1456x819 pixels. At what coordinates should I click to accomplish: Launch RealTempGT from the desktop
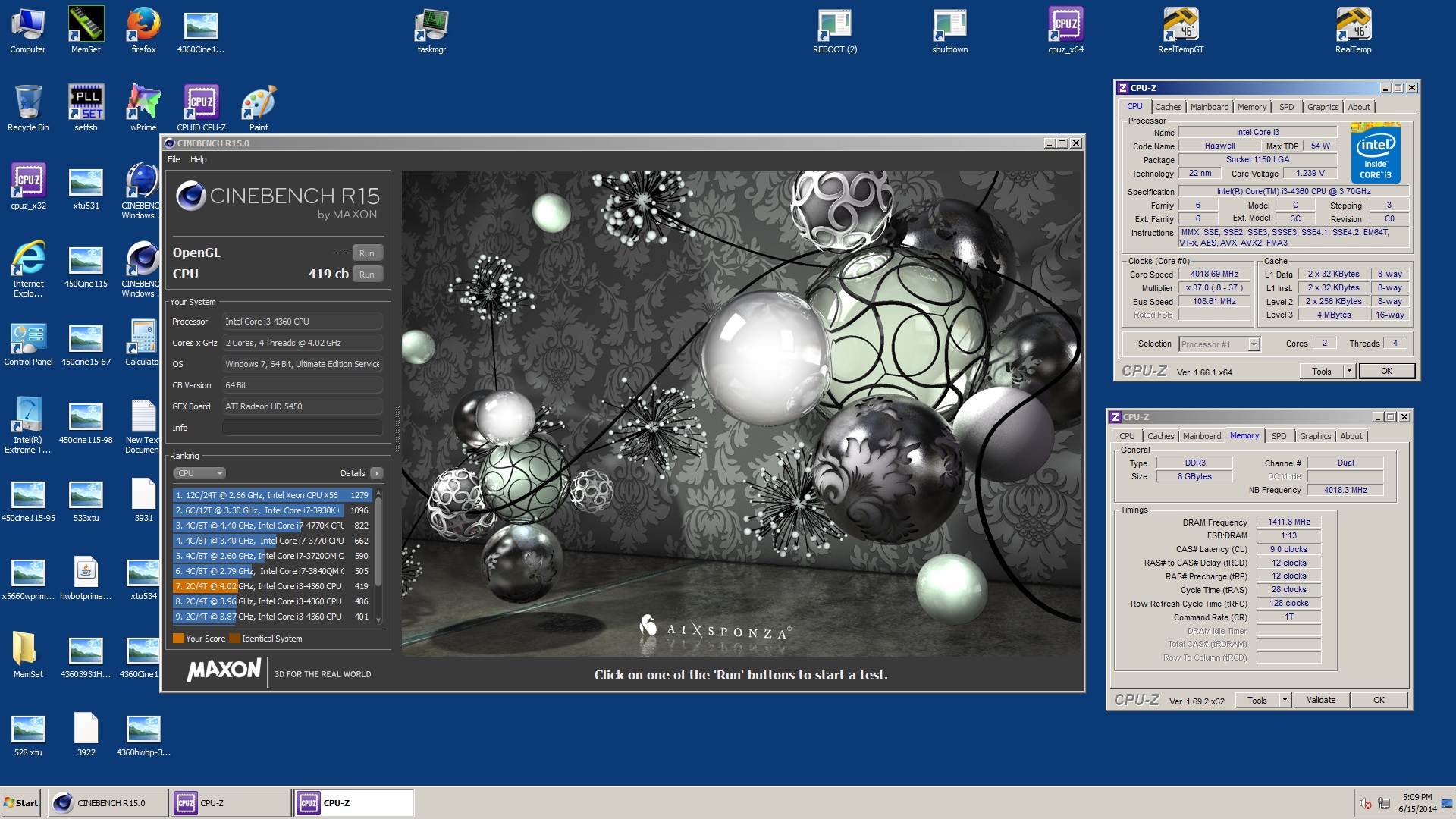click(x=1181, y=30)
